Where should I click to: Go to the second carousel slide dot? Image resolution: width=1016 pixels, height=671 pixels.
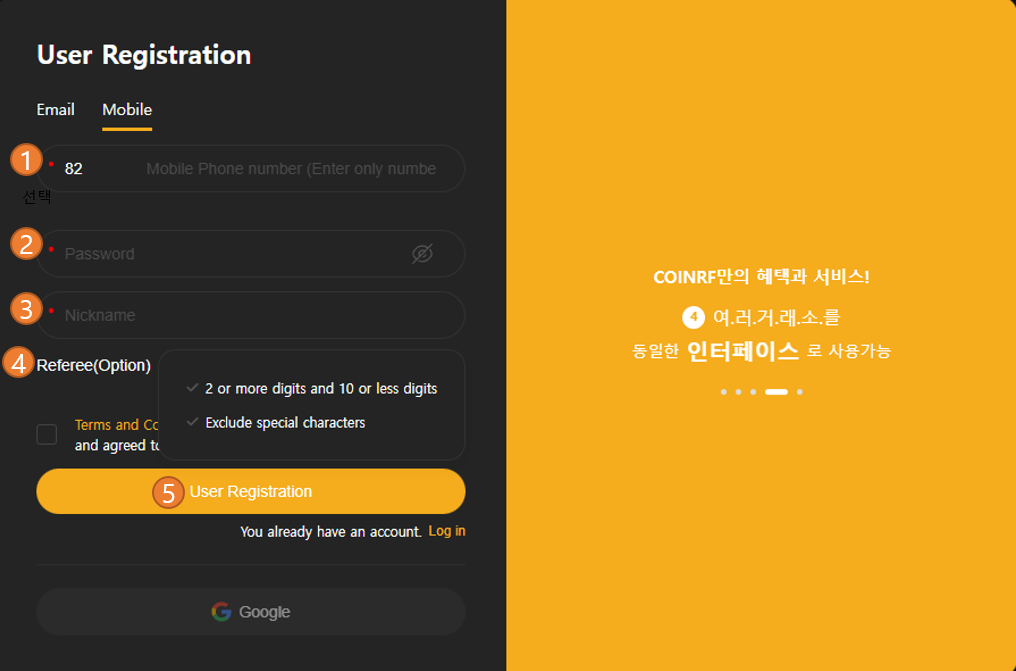click(738, 392)
